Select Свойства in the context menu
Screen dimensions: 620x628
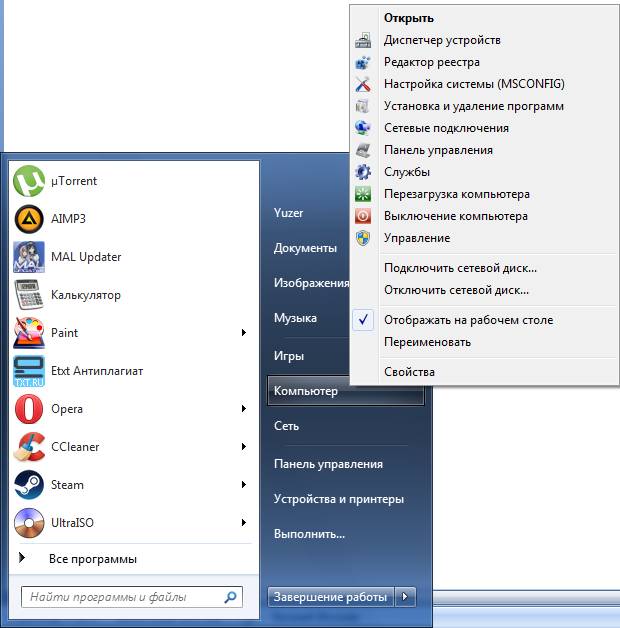(x=409, y=372)
